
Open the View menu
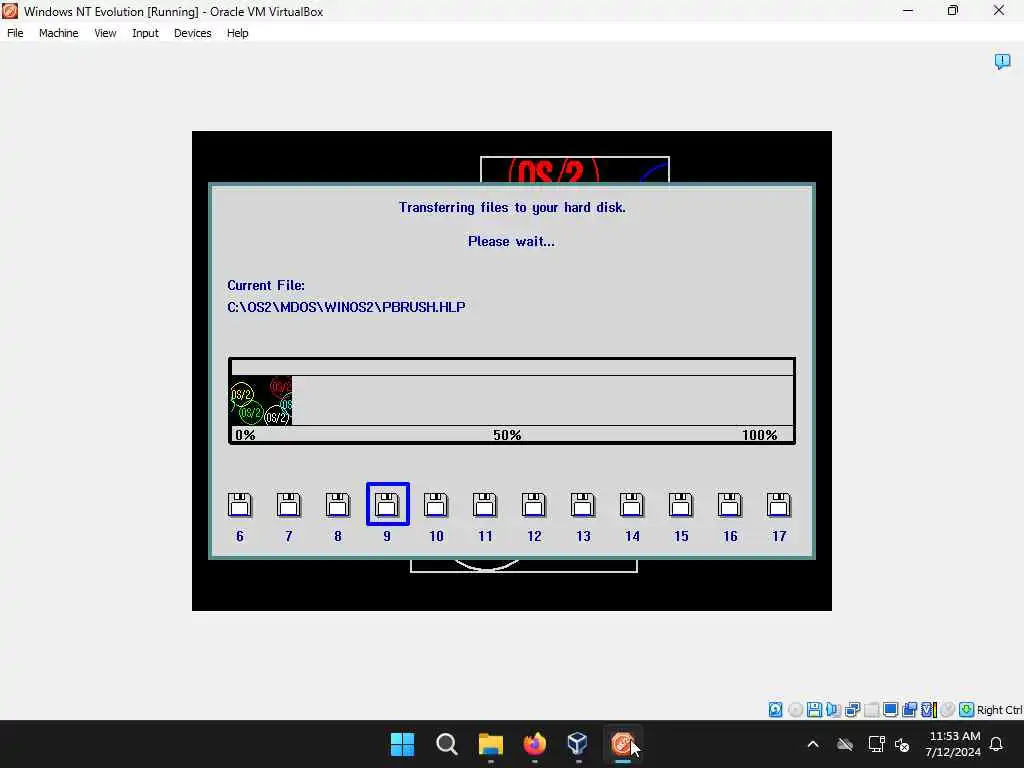point(105,33)
